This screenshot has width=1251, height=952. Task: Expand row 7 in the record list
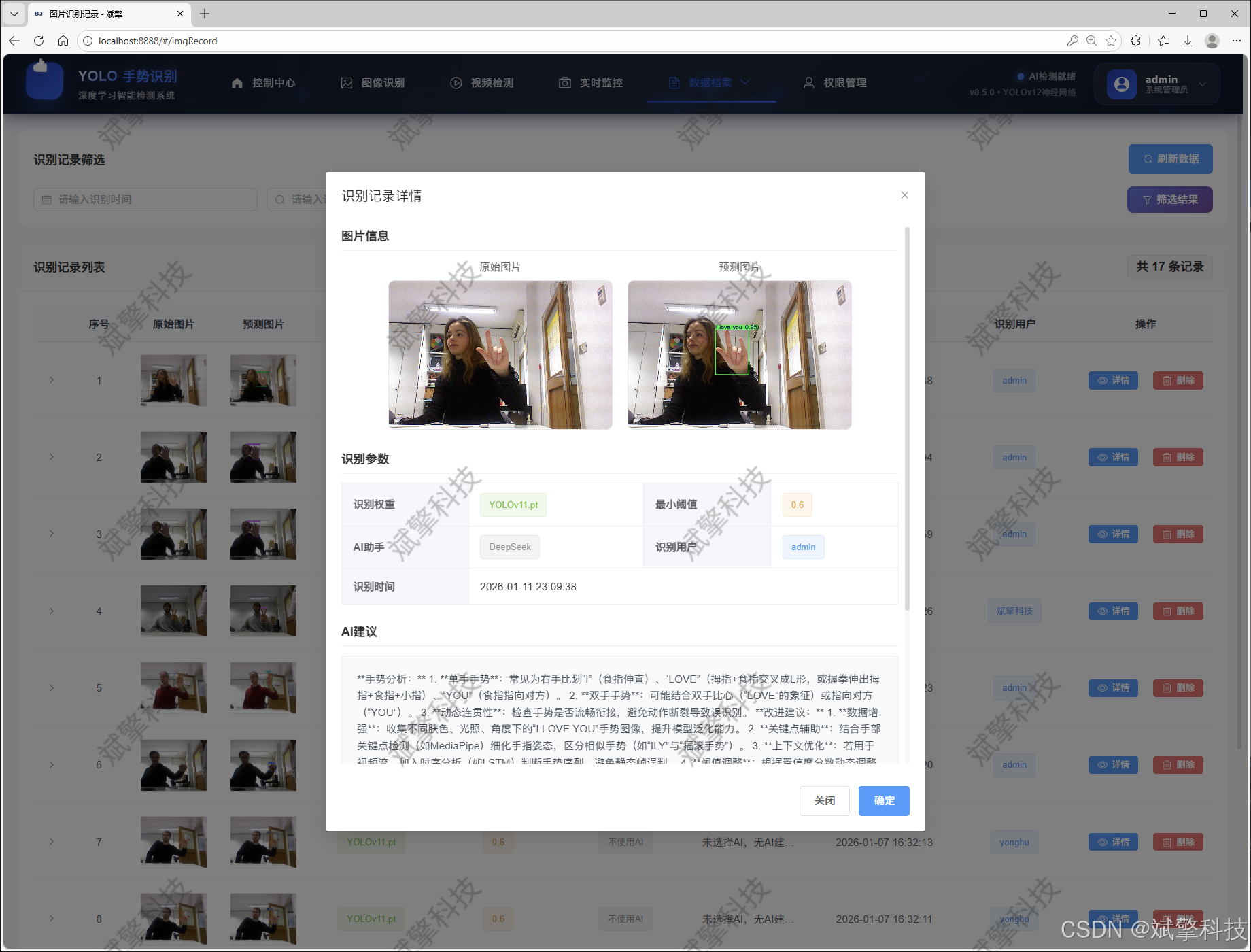click(x=52, y=842)
